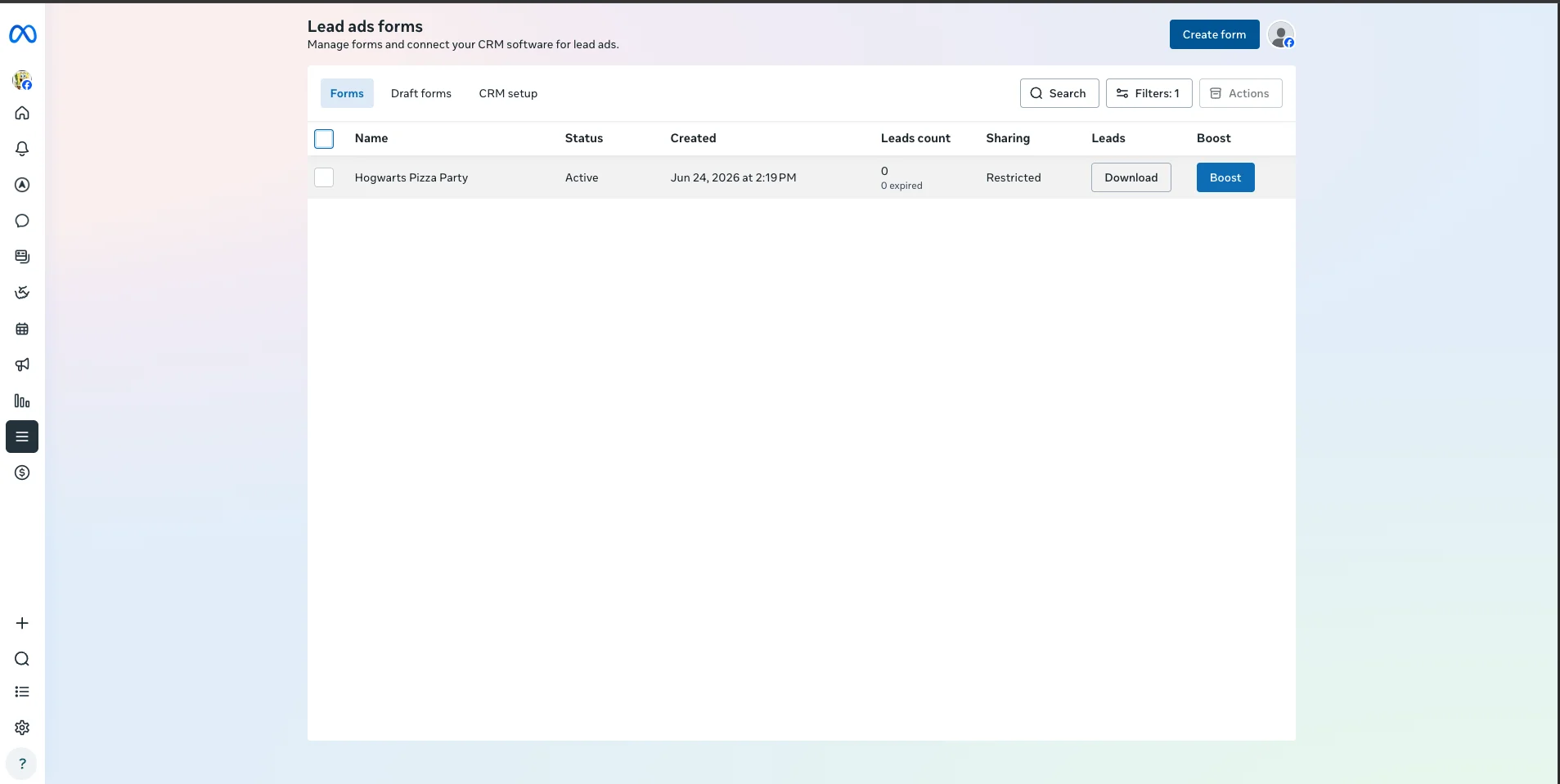Open the Meta logo home link
Viewport: 1560px width, 784px height.
click(22, 34)
